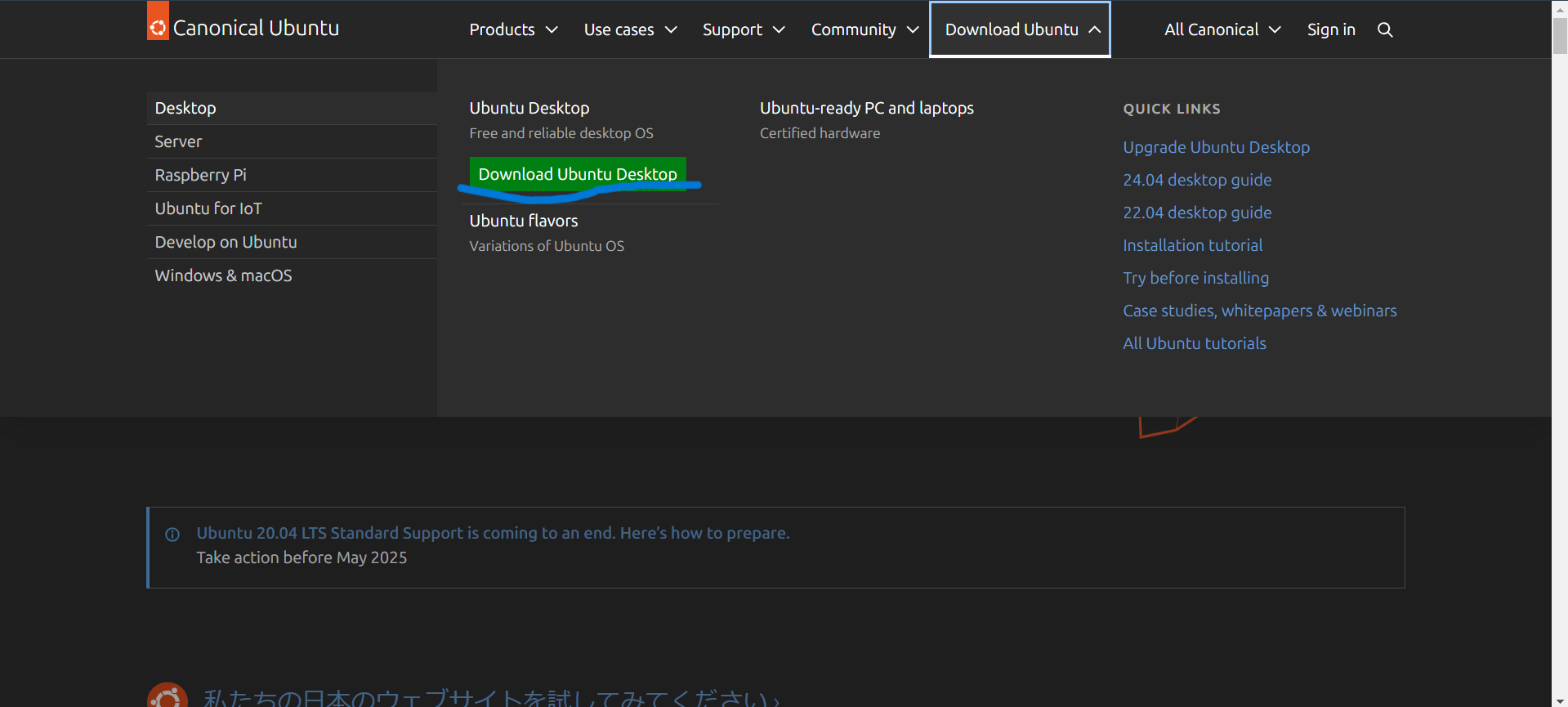Expand the Use cases dropdown
Image resolution: width=1568 pixels, height=707 pixels.
click(629, 29)
